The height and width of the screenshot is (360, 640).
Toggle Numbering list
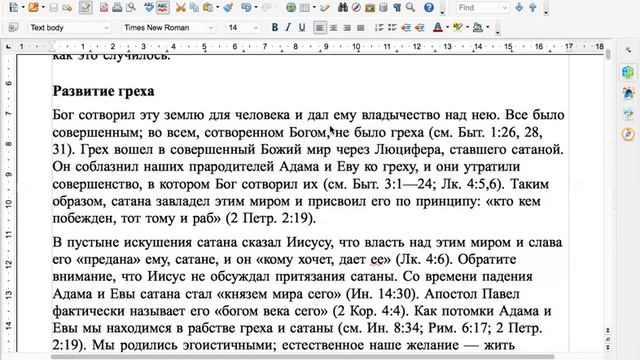379,27
